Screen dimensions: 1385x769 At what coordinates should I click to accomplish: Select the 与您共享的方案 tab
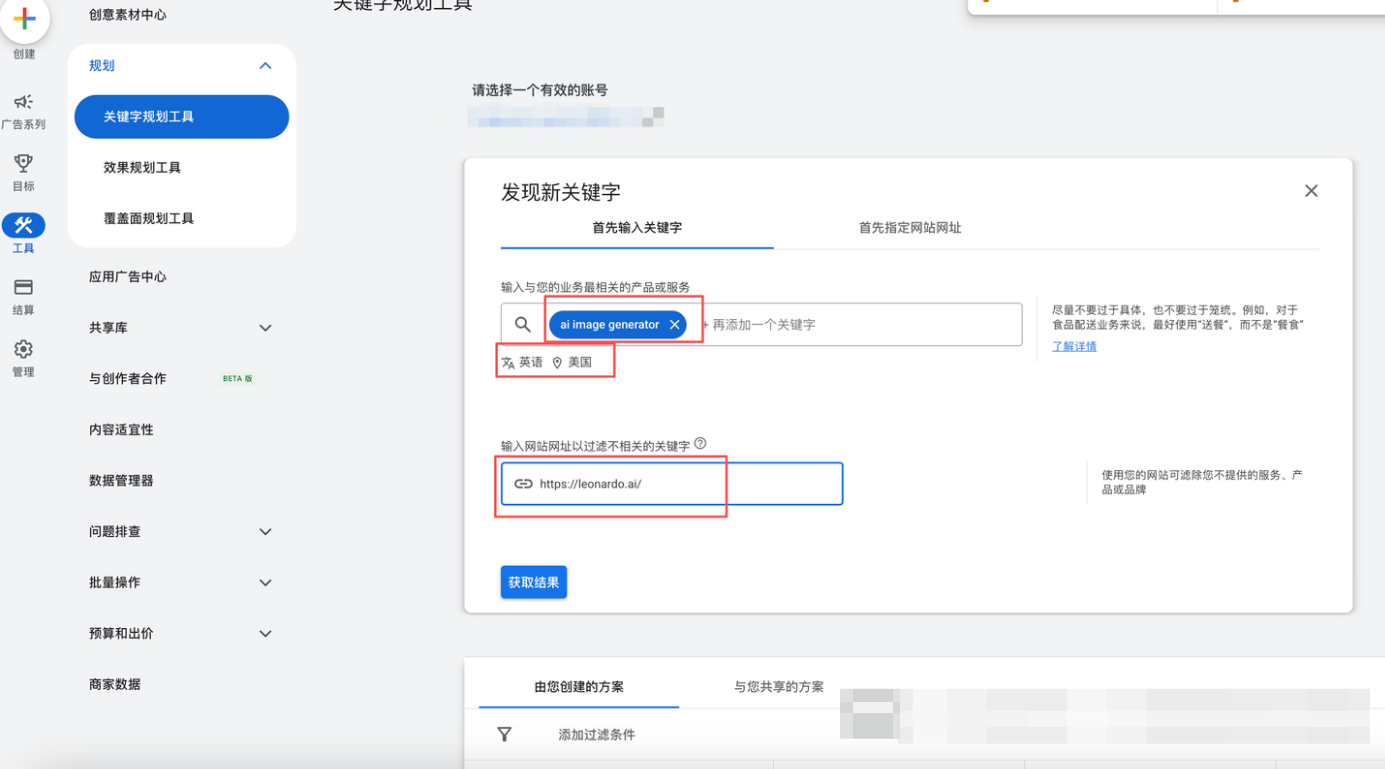[x=779, y=687]
